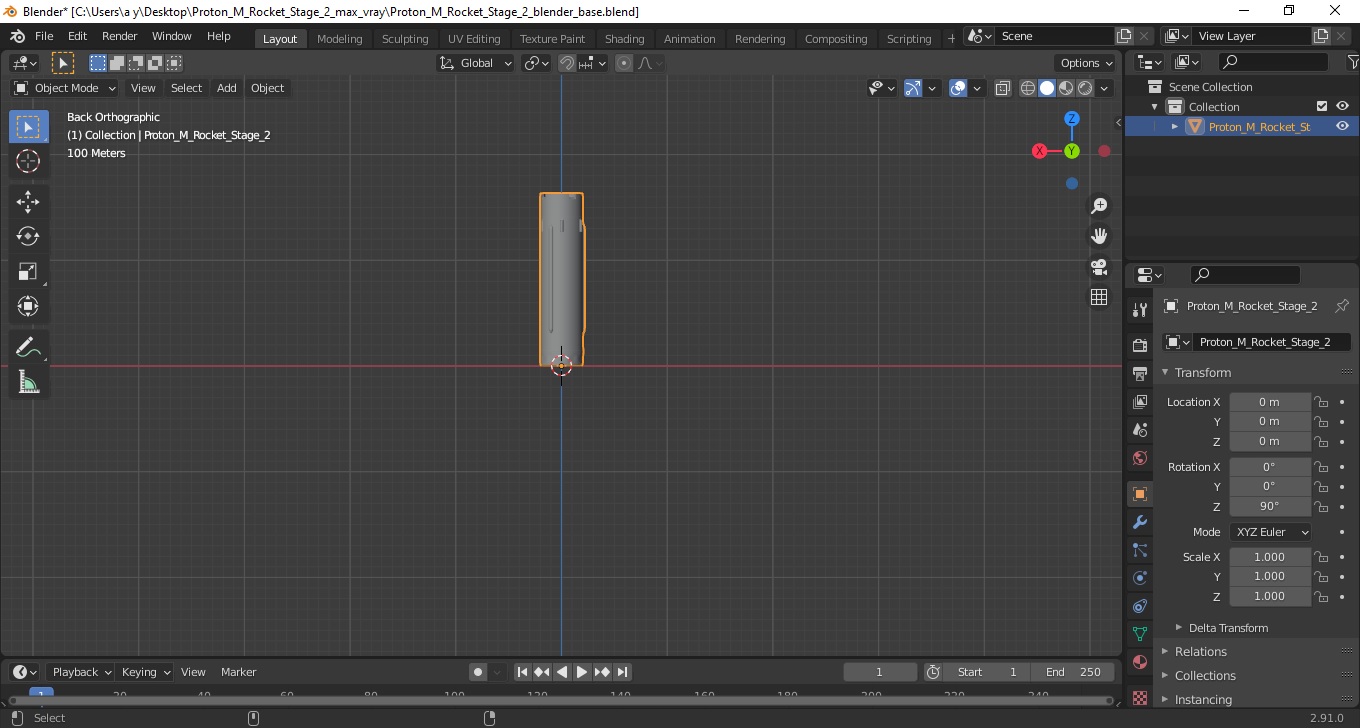Click the viewport zoom magnifier icon
This screenshot has height=728, width=1360.
(1099, 206)
